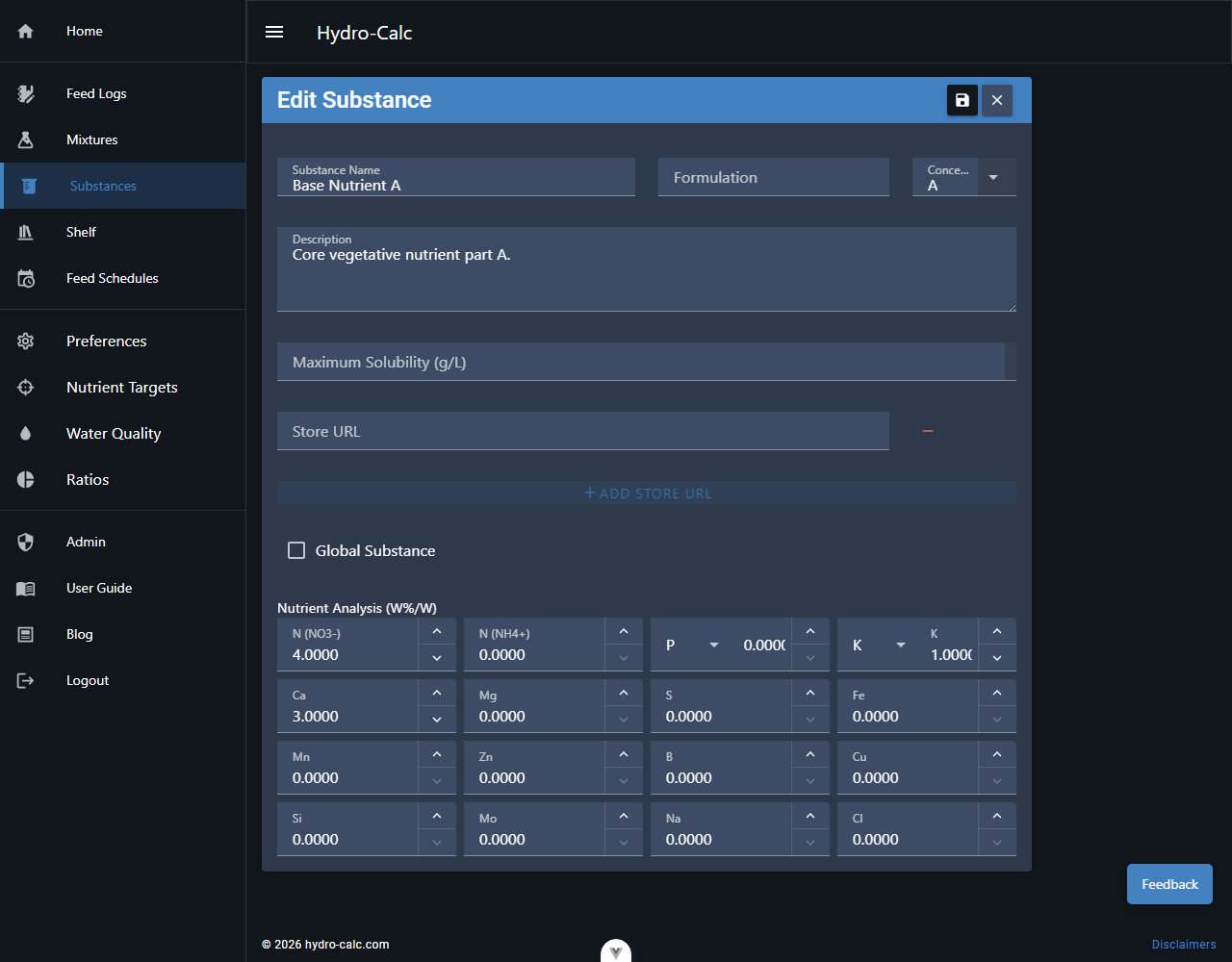Increase the Mn value
The image size is (1232, 962).
tap(437, 754)
